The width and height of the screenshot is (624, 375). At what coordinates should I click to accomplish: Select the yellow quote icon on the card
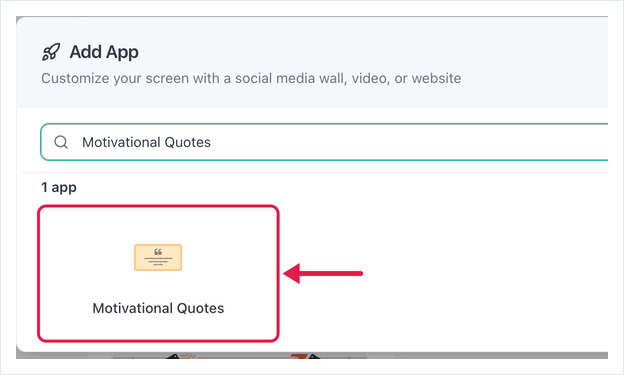[158, 258]
